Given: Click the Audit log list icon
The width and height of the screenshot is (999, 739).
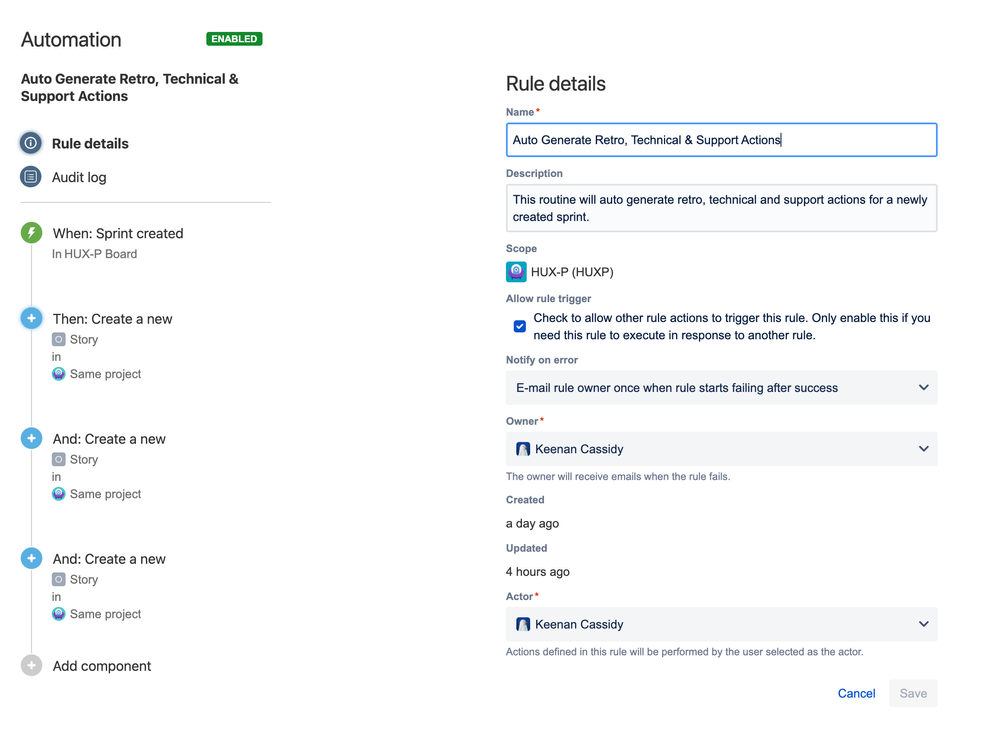Looking at the screenshot, I should pos(31,177).
